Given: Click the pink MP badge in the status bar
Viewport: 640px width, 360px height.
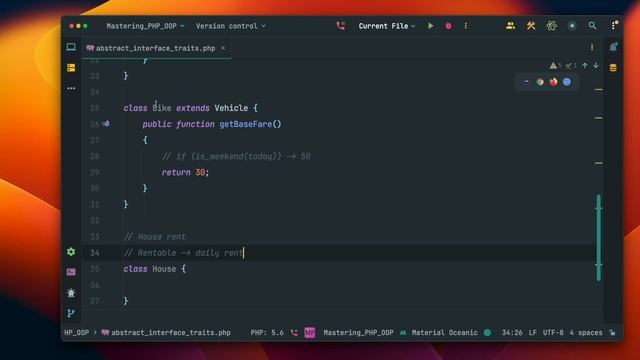Looking at the screenshot, I should click(310, 333).
